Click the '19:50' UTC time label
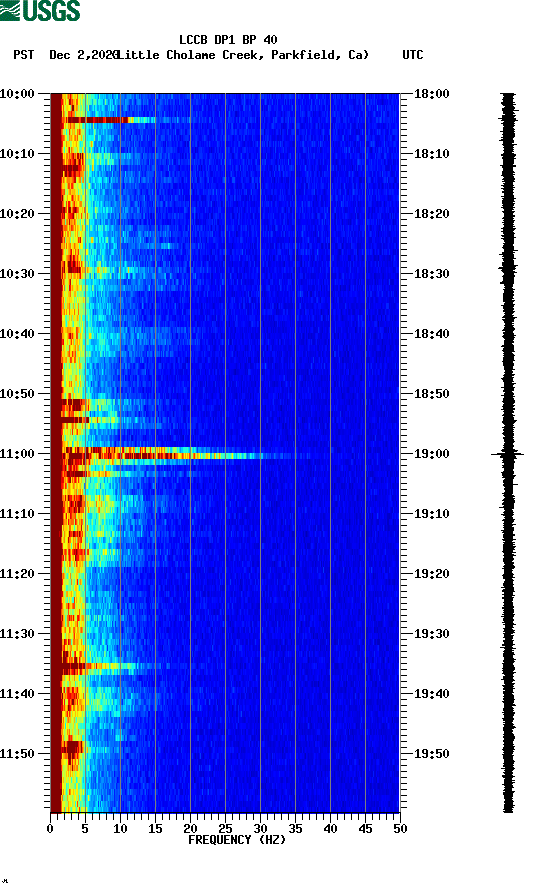 coord(431,754)
